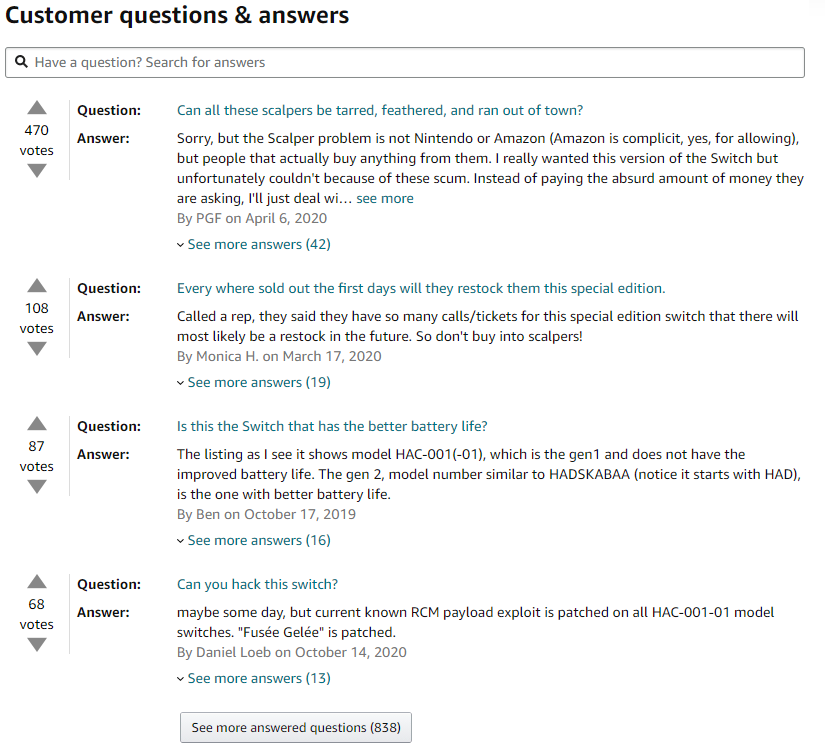The image size is (825, 746).
Task: Downvote the battery life question
Action: click(37, 487)
